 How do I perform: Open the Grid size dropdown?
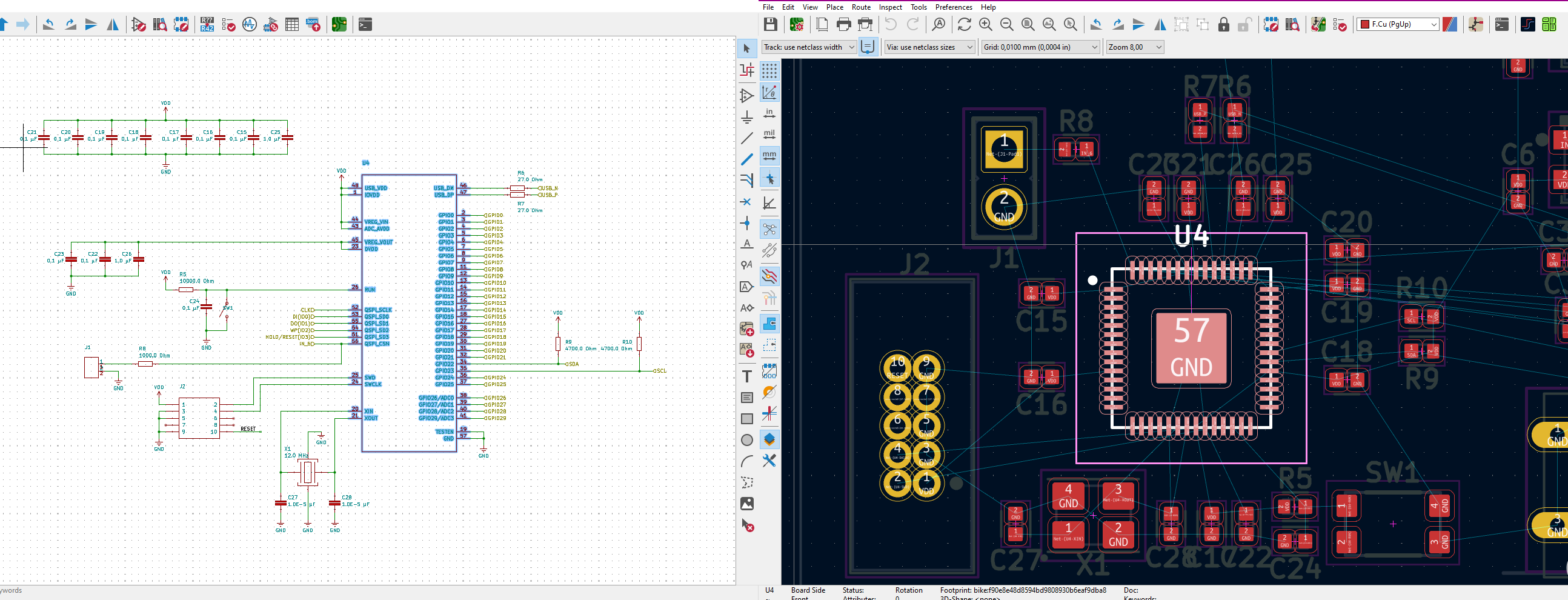(x=1040, y=47)
